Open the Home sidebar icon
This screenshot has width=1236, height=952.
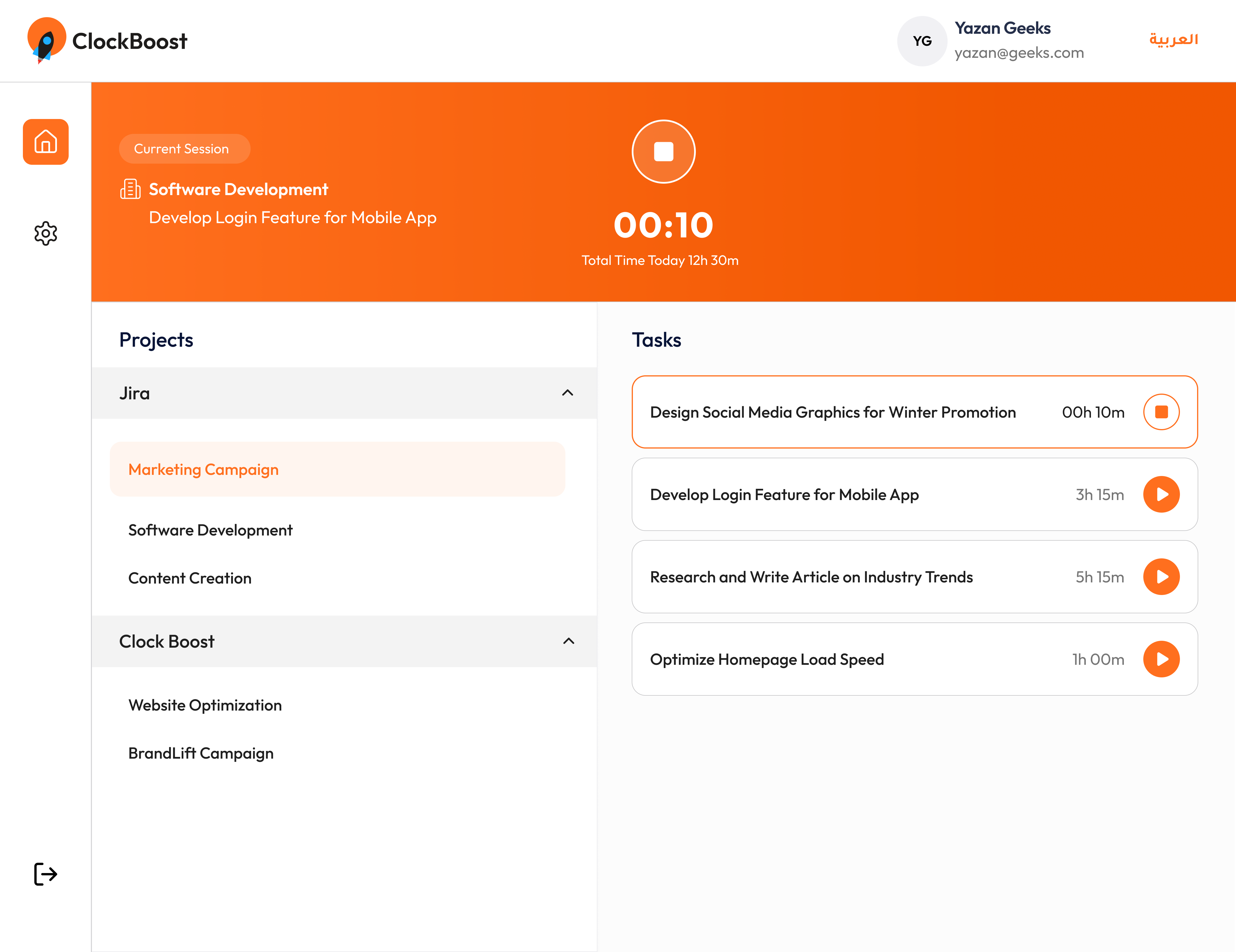pyautogui.click(x=45, y=142)
